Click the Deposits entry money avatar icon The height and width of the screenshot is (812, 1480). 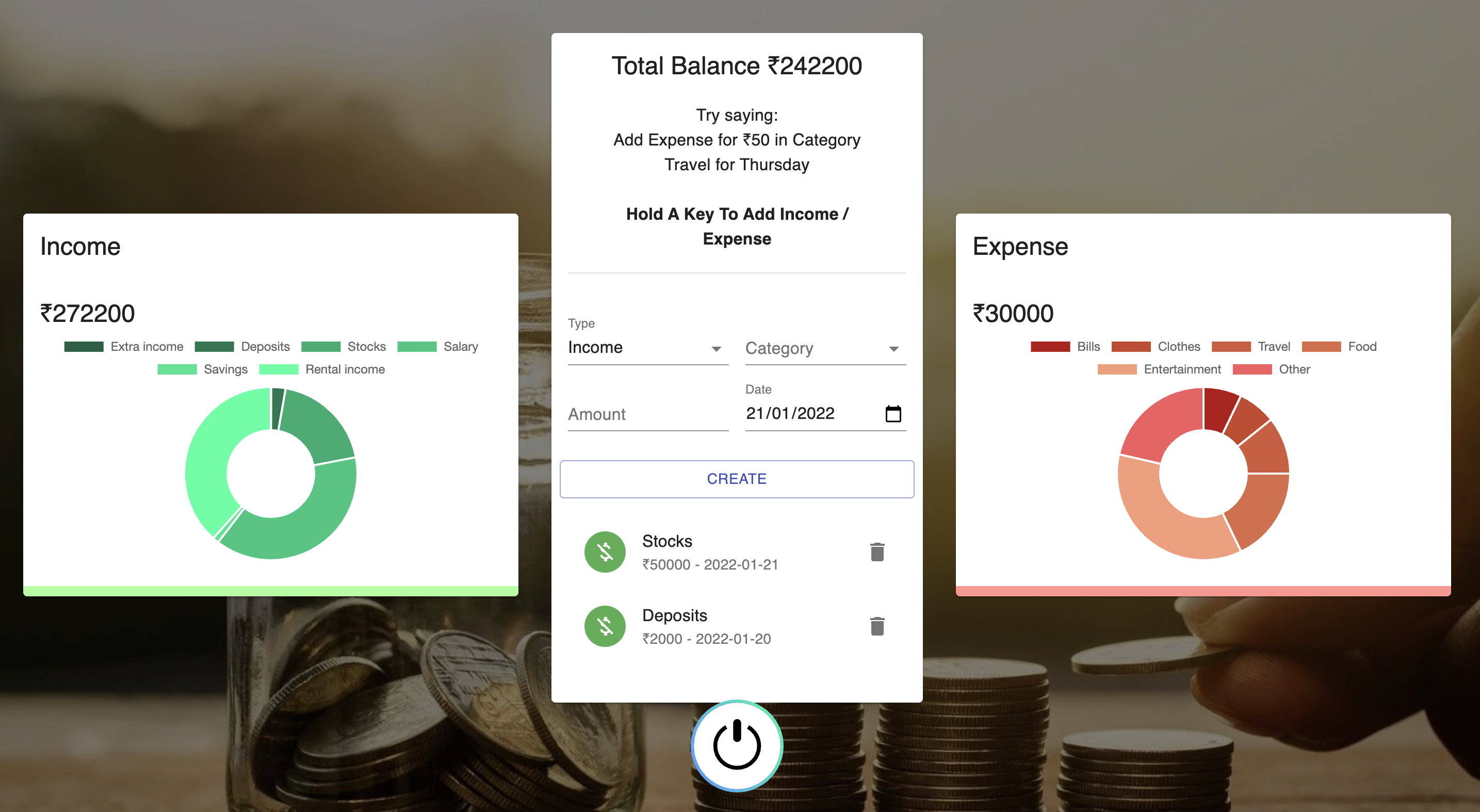[605, 626]
